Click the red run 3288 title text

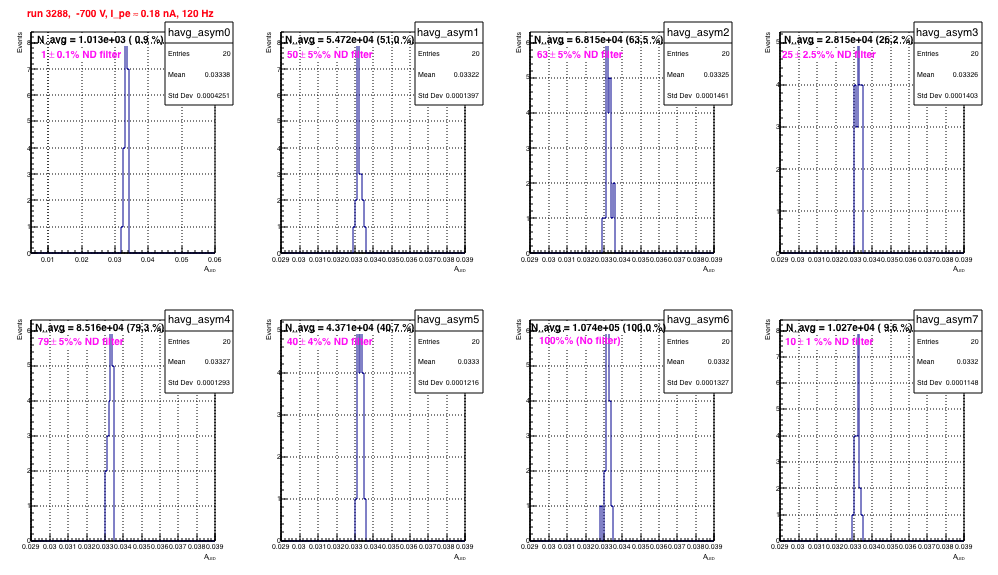tap(120, 13)
